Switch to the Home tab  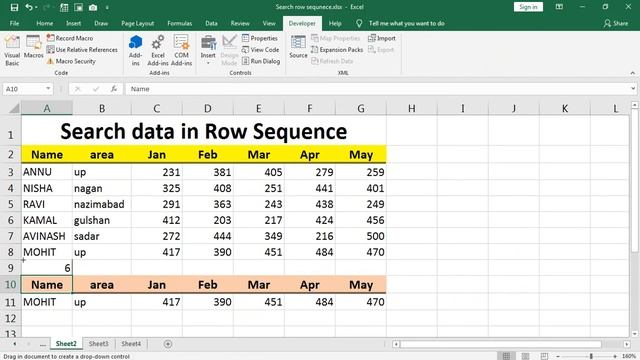pos(44,23)
